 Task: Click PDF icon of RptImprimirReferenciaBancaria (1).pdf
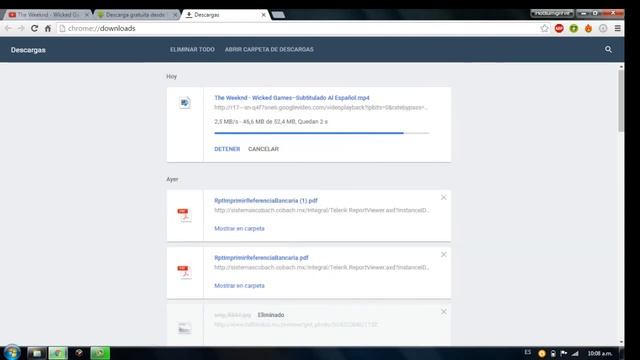point(184,215)
